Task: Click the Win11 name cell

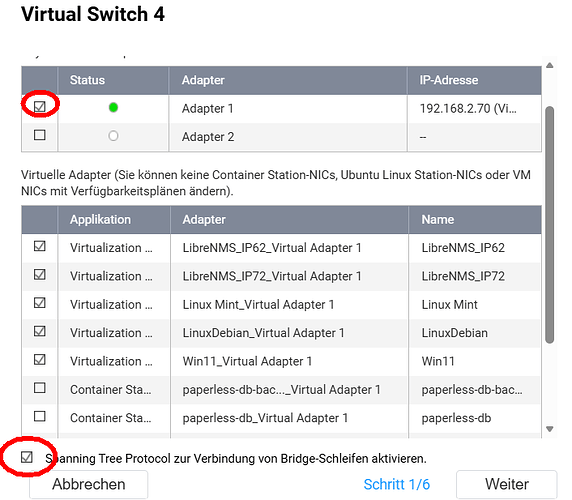Action: 475,361
